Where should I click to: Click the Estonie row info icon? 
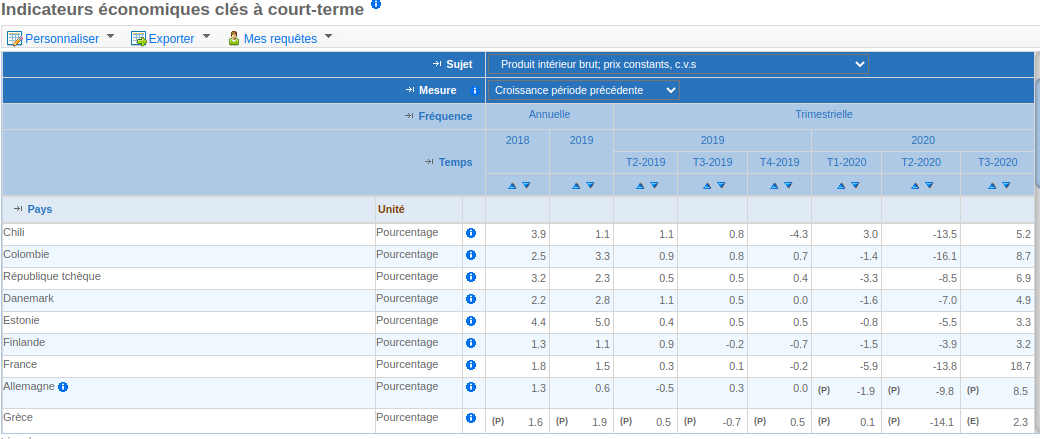(x=471, y=321)
